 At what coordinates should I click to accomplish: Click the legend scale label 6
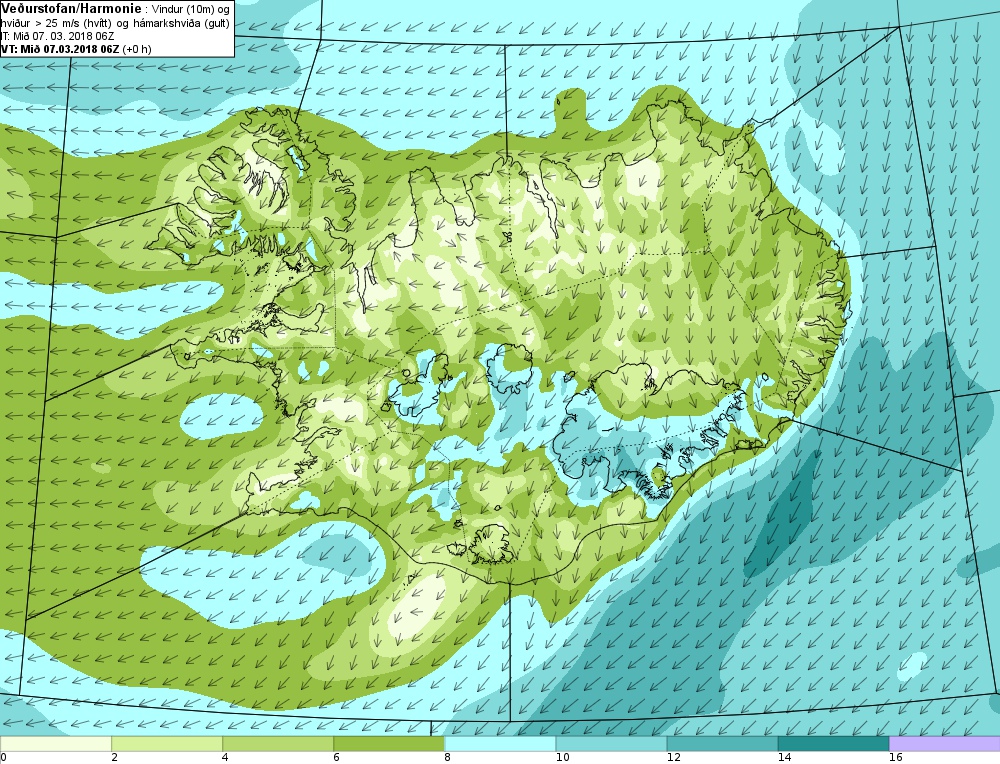(x=336, y=757)
